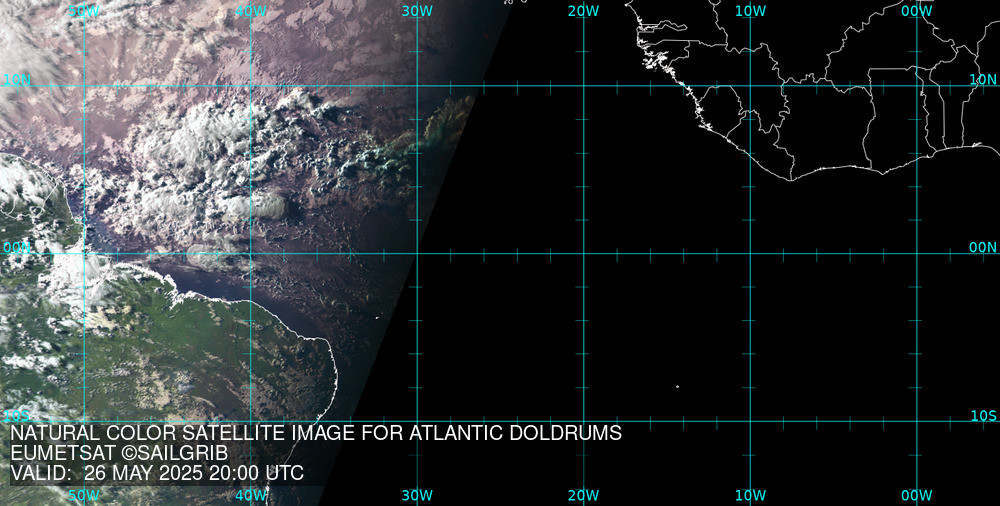Image resolution: width=1000 pixels, height=506 pixels.
Task: Click the 40W longitude label along the bottom edge
Action: (251, 495)
